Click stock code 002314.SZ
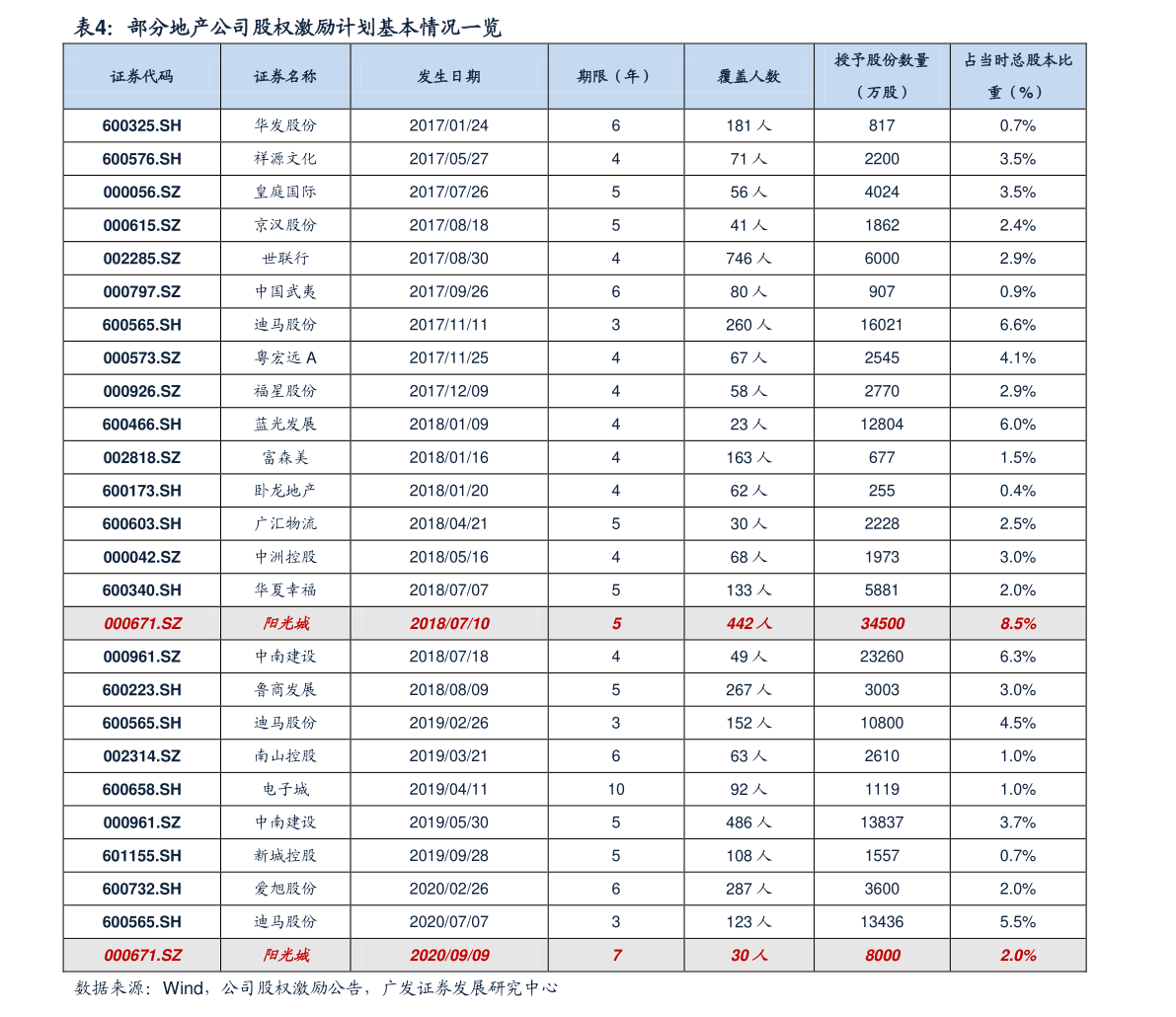Screen dimensions: 1176x1017 (142, 756)
